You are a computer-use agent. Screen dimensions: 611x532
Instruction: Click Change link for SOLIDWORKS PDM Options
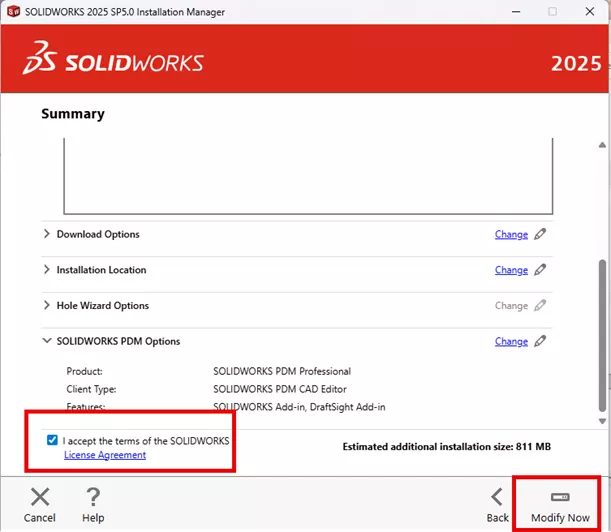511,341
